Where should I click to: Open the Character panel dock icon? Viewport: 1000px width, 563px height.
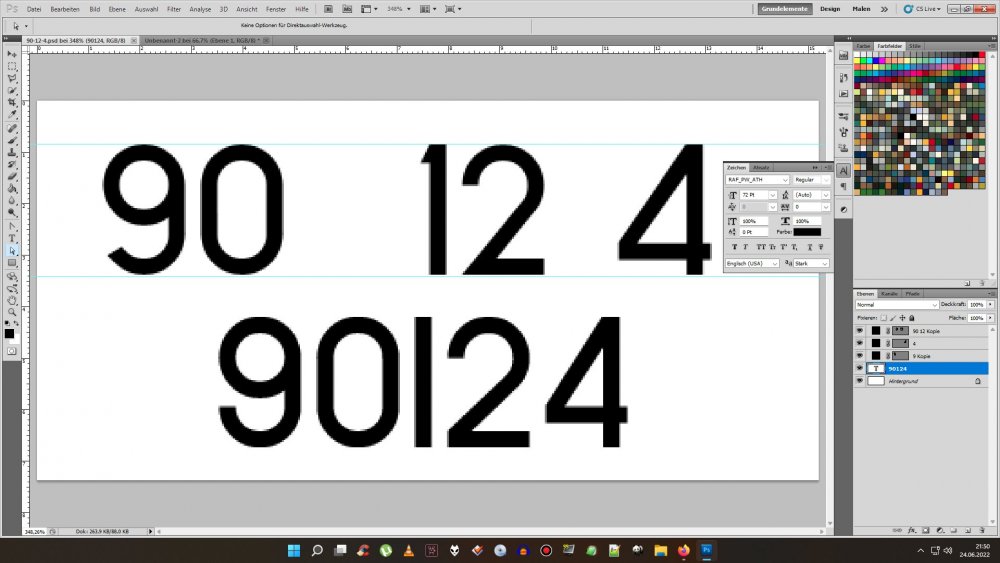point(844,171)
